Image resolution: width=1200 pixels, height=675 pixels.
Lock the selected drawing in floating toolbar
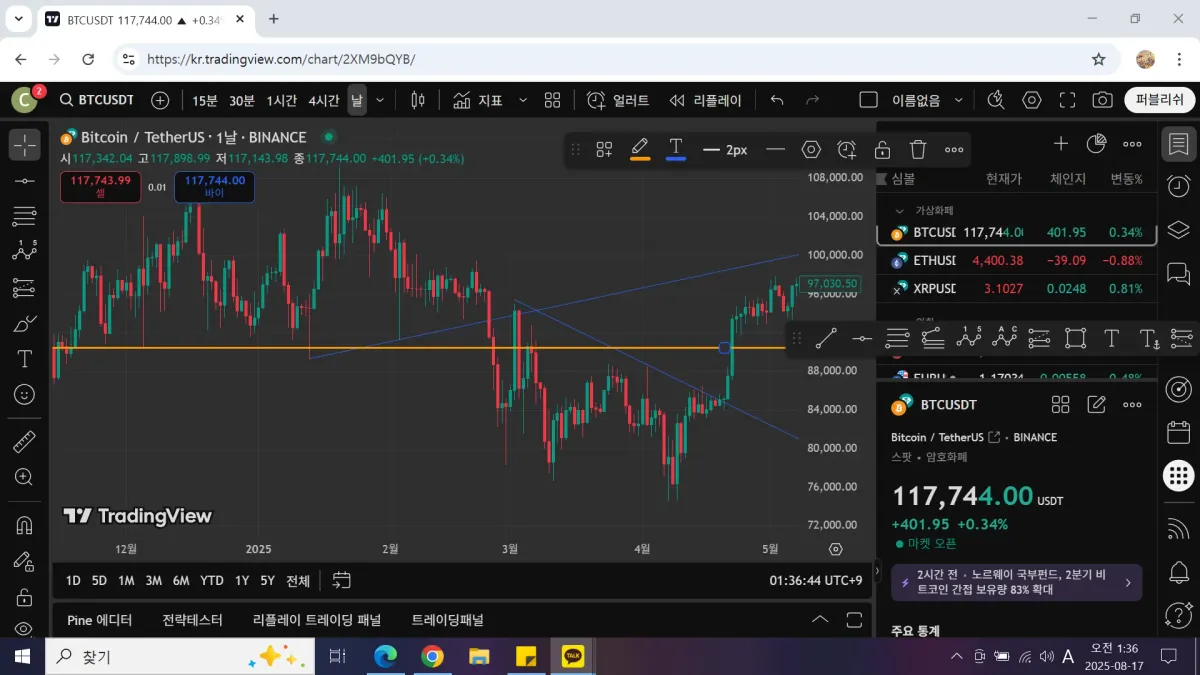(882, 150)
